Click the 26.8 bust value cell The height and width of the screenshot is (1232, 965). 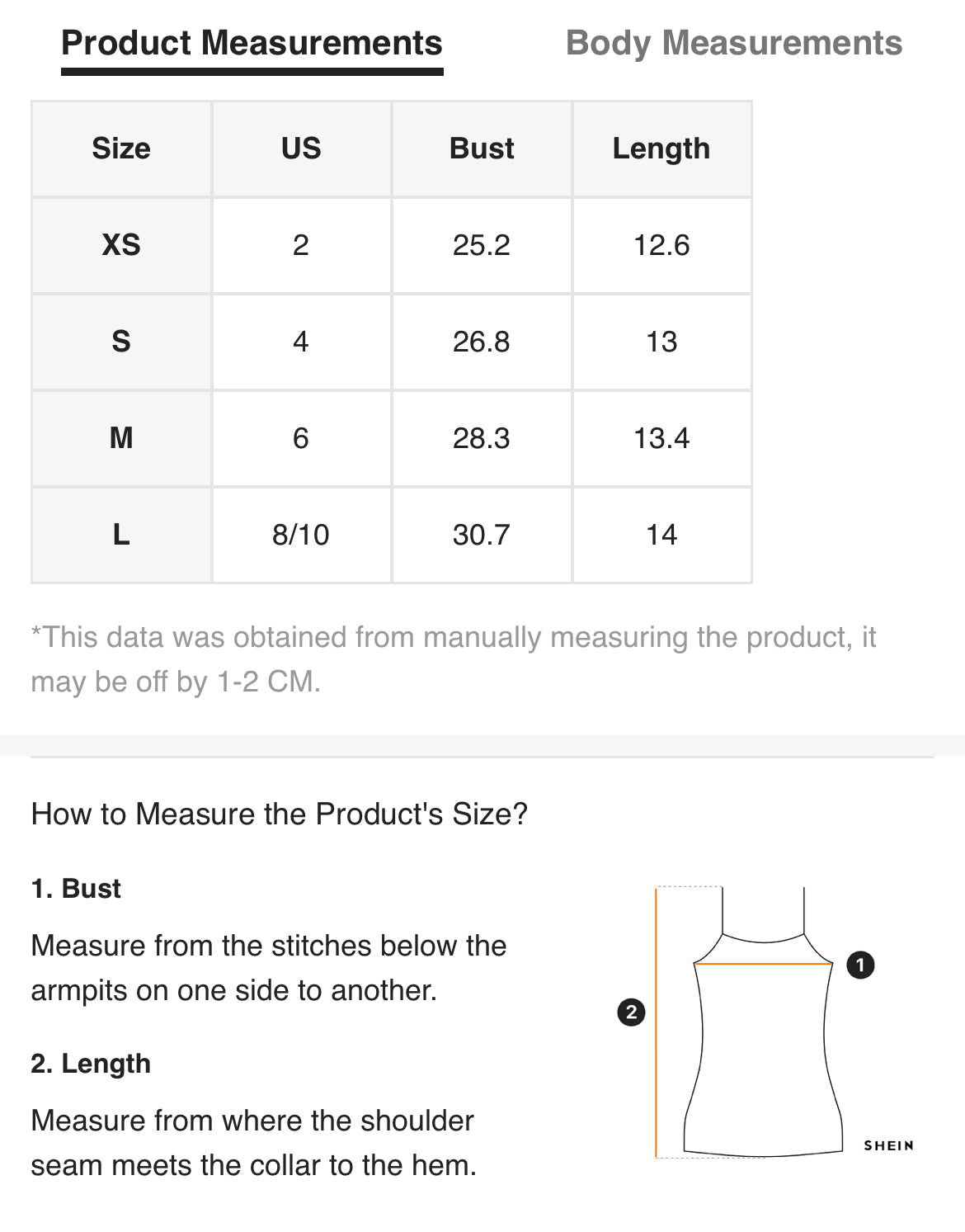click(482, 342)
